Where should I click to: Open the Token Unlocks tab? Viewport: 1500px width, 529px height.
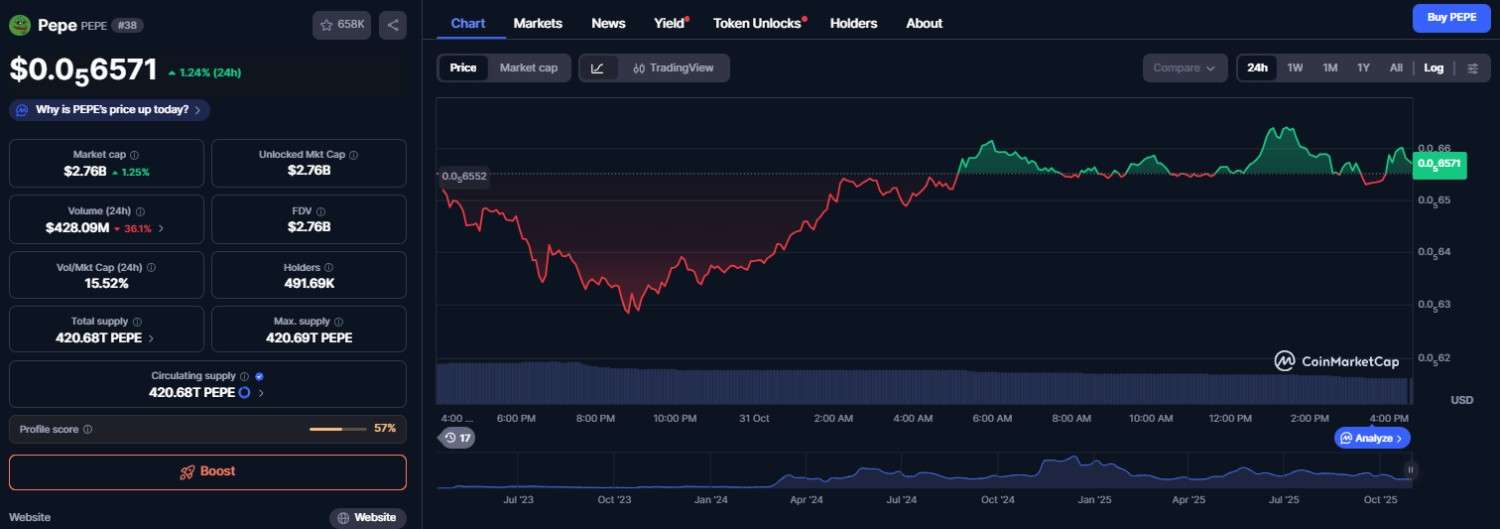pyautogui.click(x=757, y=23)
